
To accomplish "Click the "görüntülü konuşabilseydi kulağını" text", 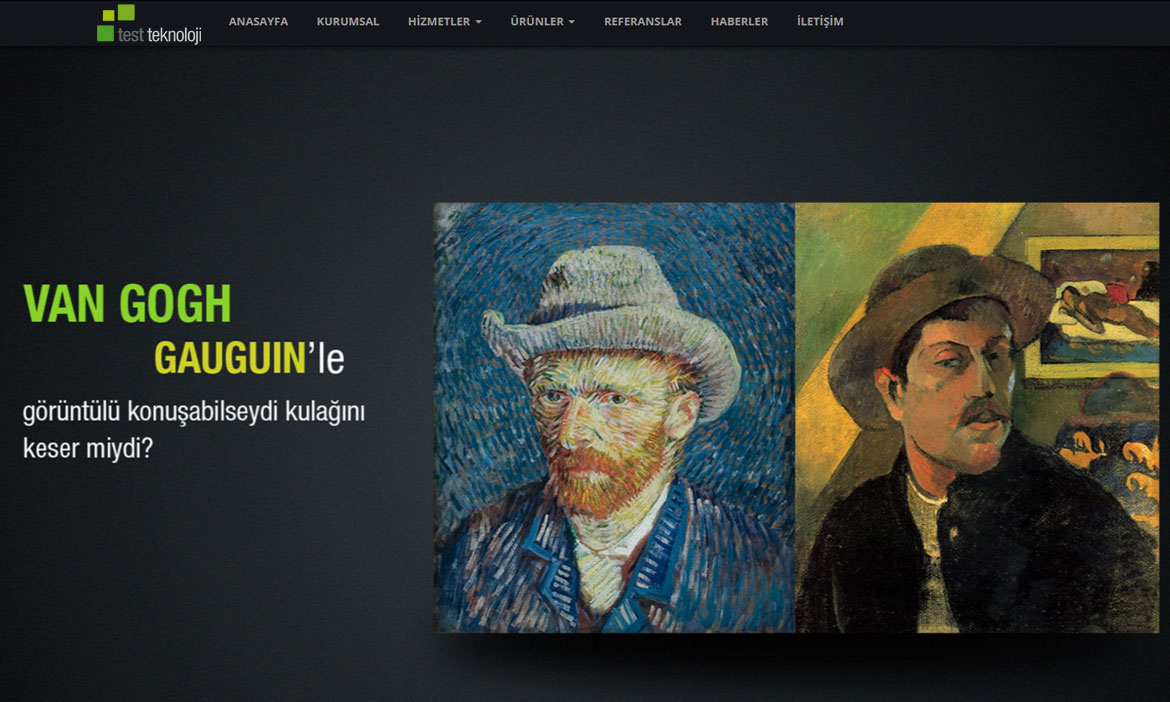I will click(x=194, y=412).
